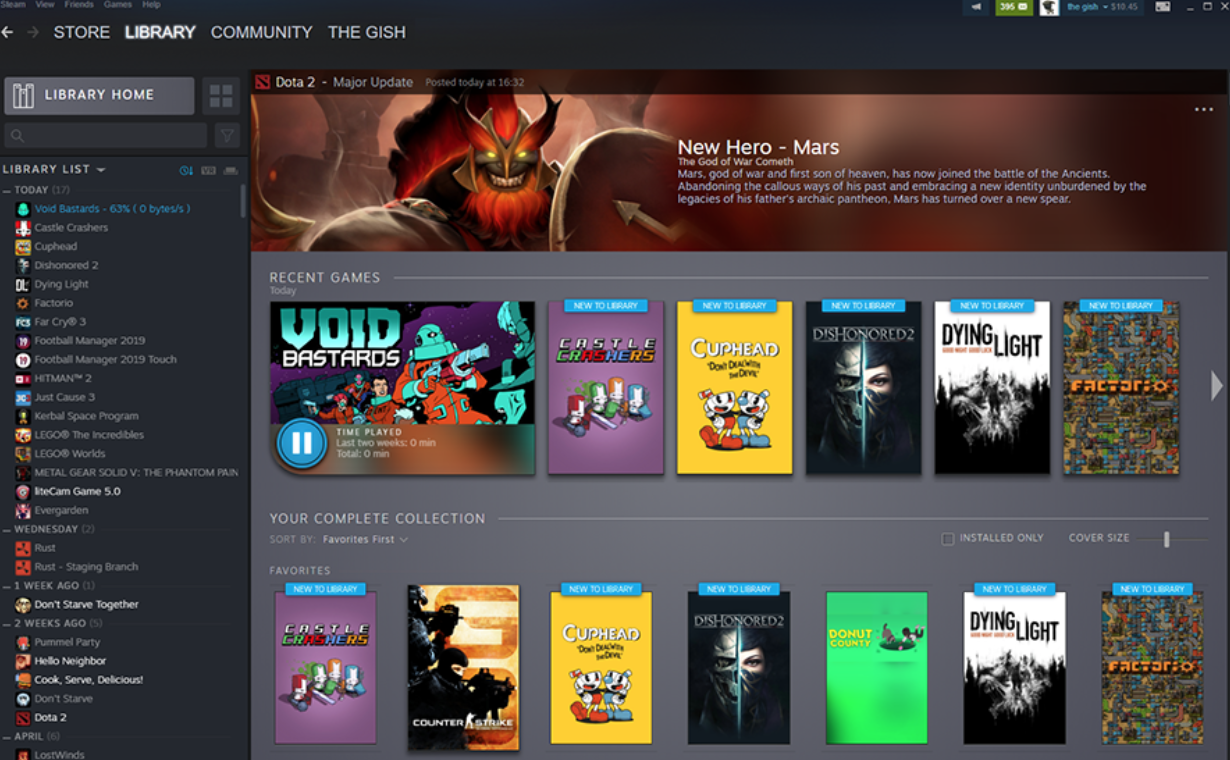Image resolution: width=1230 pixels, height=760 pixels.
Task: Show next recent games with right arrow
Action: pos(1216,386)
